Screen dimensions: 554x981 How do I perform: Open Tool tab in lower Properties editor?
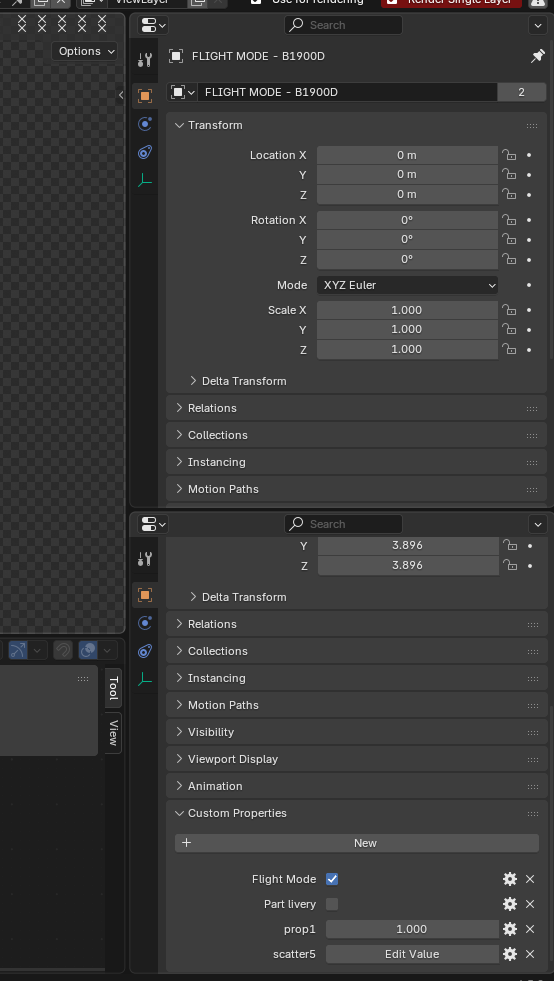[x=145, y=559]
